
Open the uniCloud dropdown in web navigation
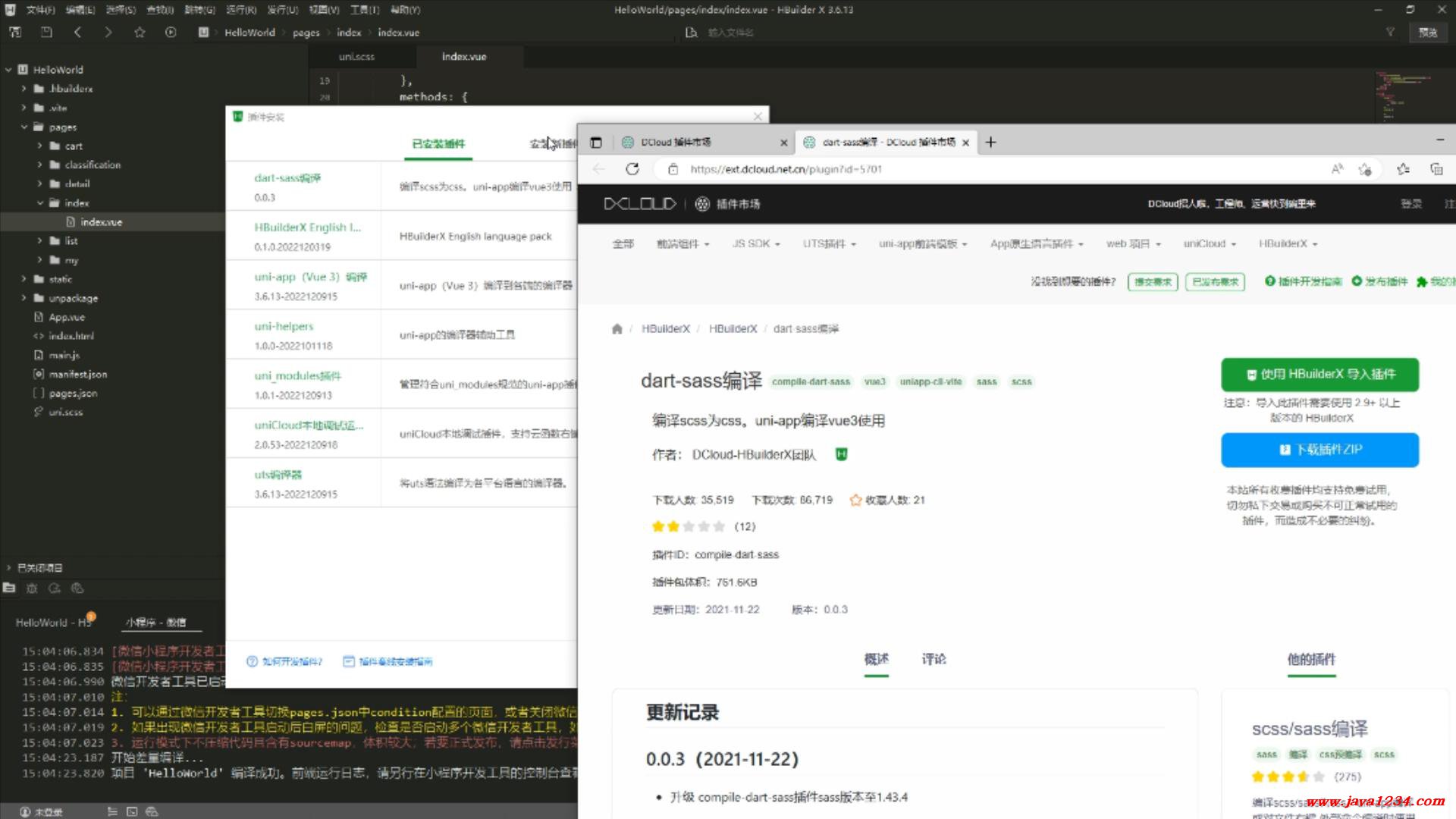click(x=1210, y=243)
